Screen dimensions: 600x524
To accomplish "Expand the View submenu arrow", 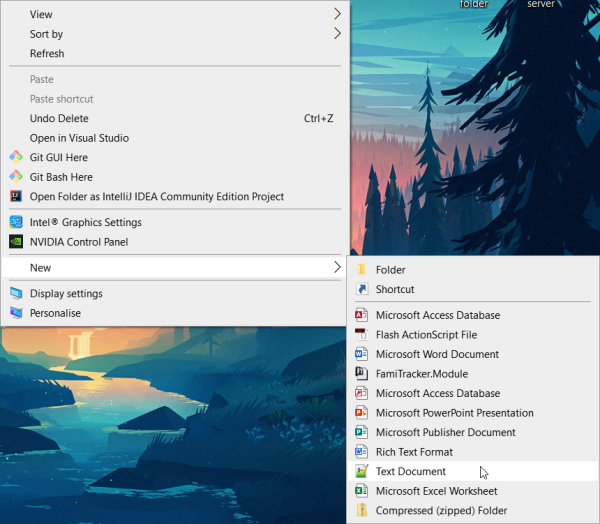I will (x=337, y=14).
